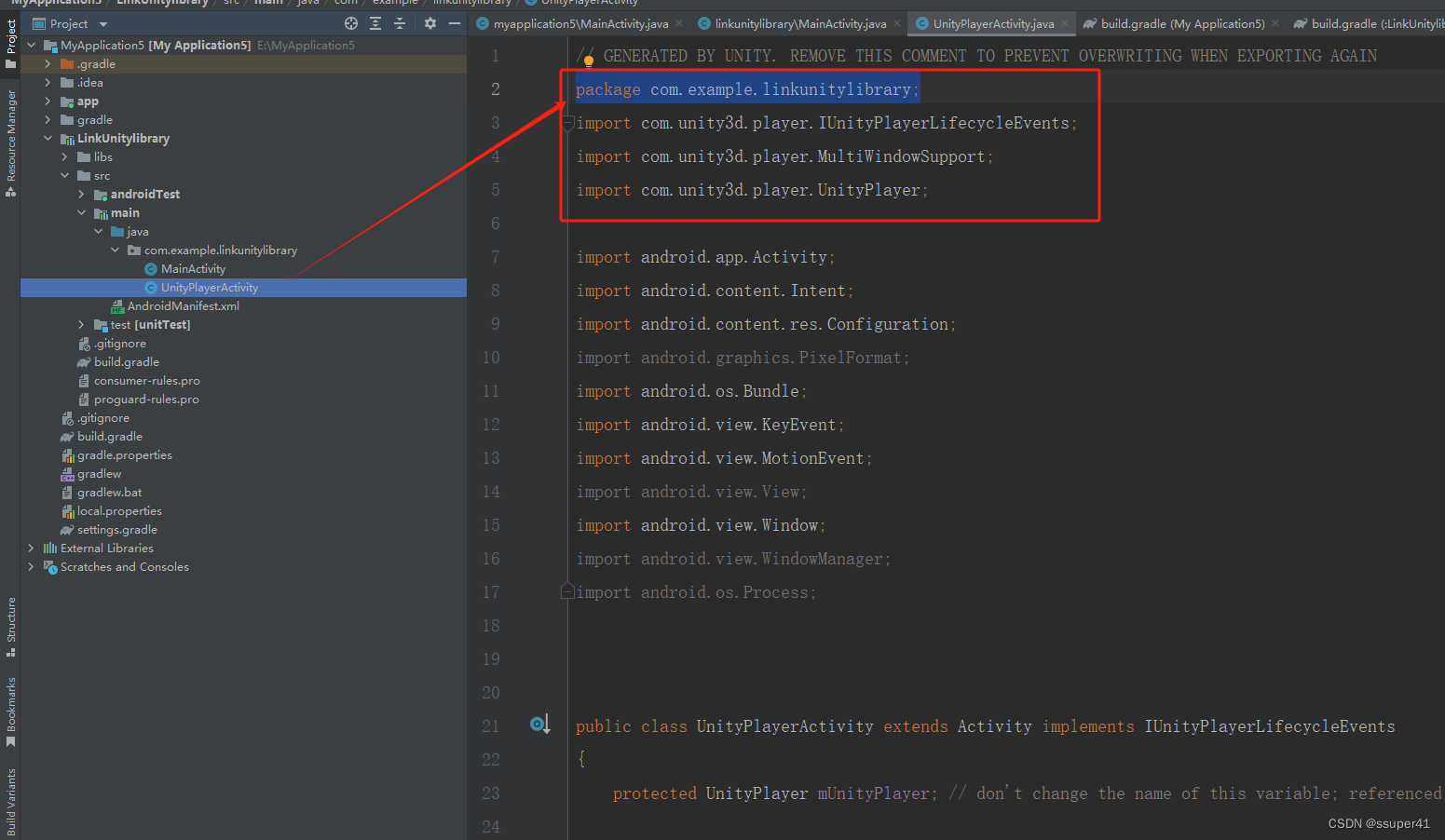Click the main breadcrumb in the navigation bar
Image resolution: width=1445 pixels, height=840 pixels.
click(x=268, y=4)
